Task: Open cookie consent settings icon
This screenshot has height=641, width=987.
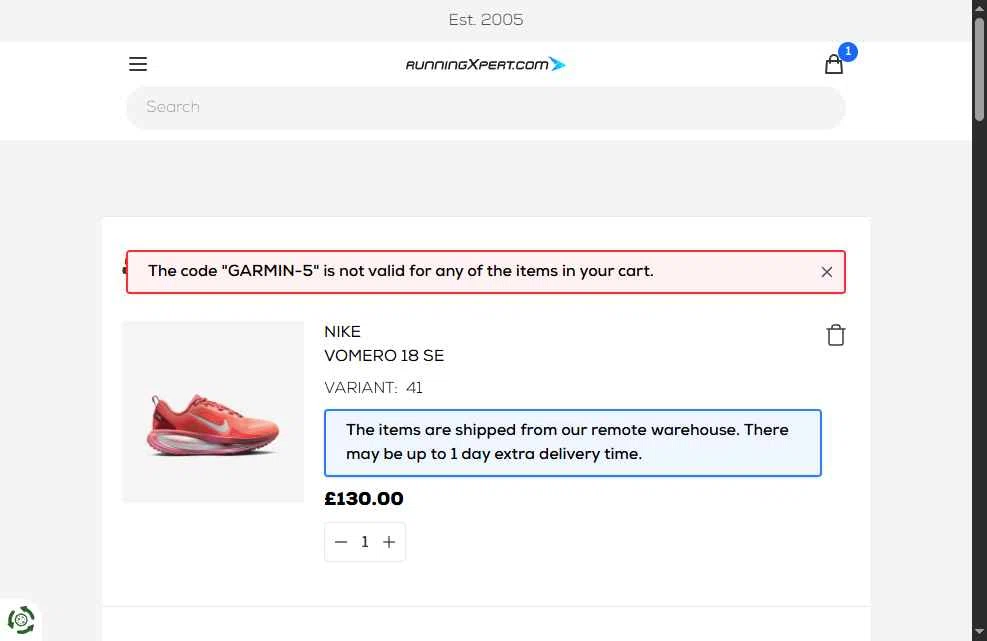Action: 21,620
